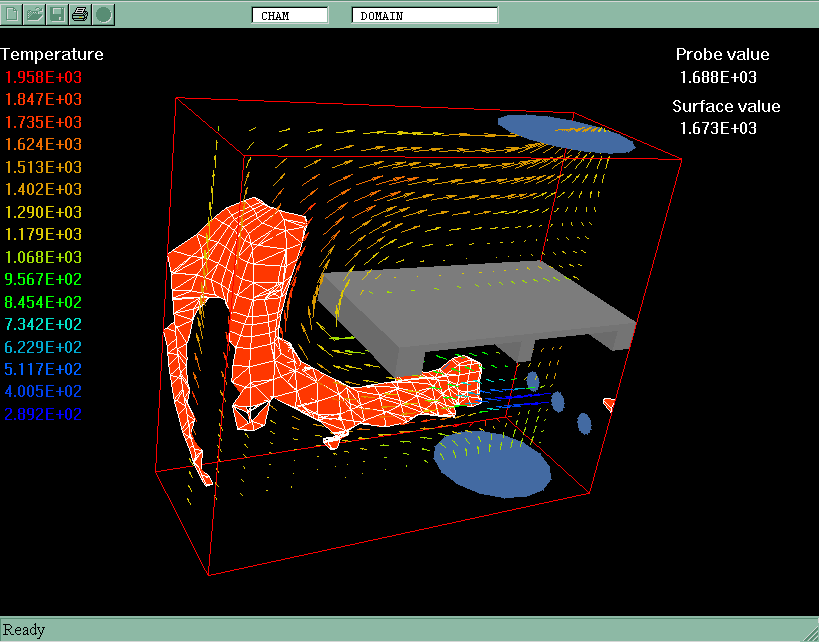
Task: Click the Surface value reading 1.673E+03
Action: pyautogui.click(x=718, y=128)
